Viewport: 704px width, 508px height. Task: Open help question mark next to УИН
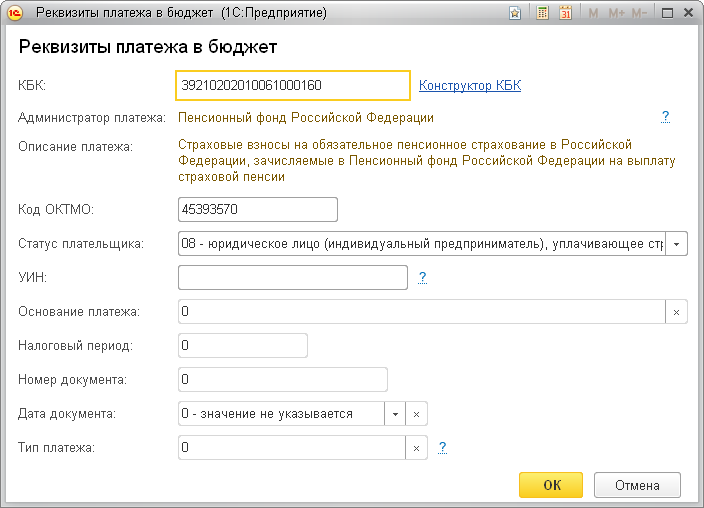tap(423, 277)
